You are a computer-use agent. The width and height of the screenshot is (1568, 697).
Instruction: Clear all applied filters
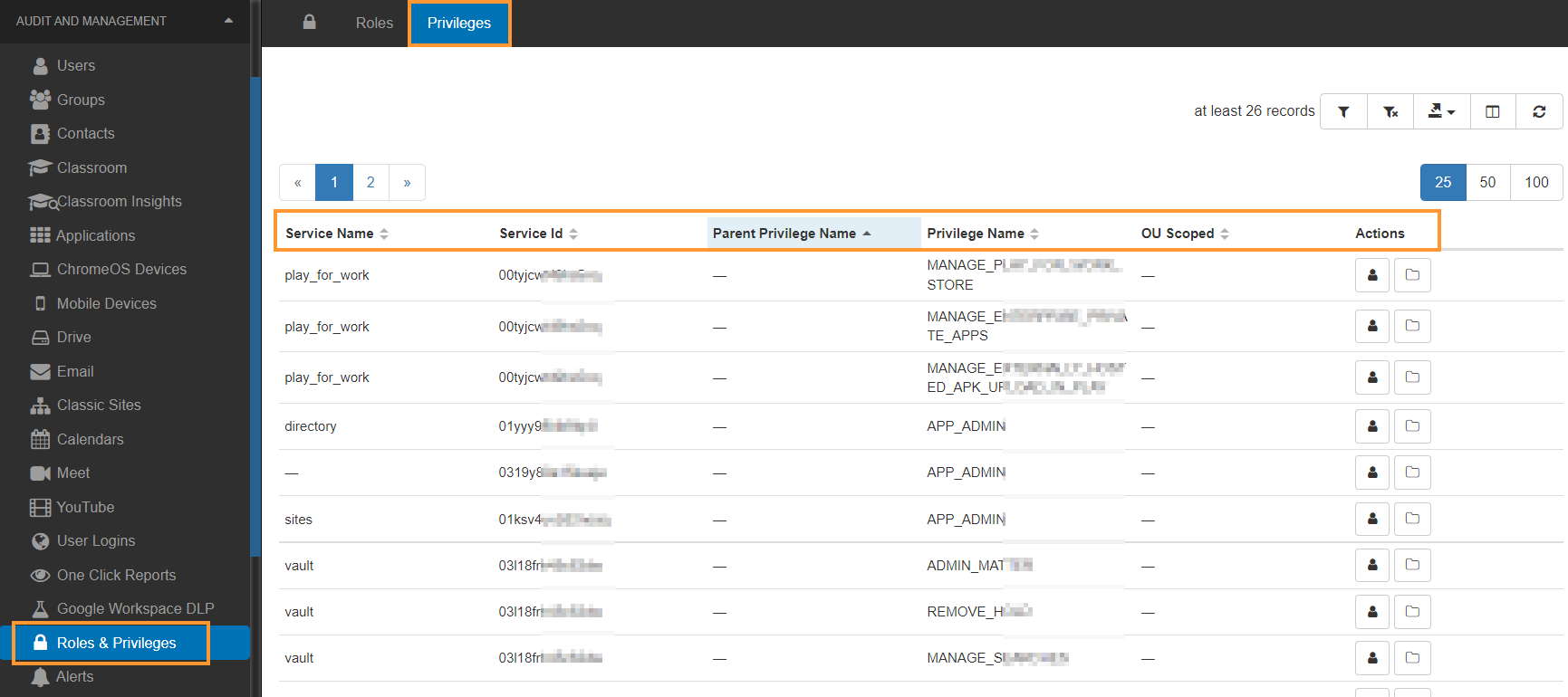click(x=1390, y=111)
